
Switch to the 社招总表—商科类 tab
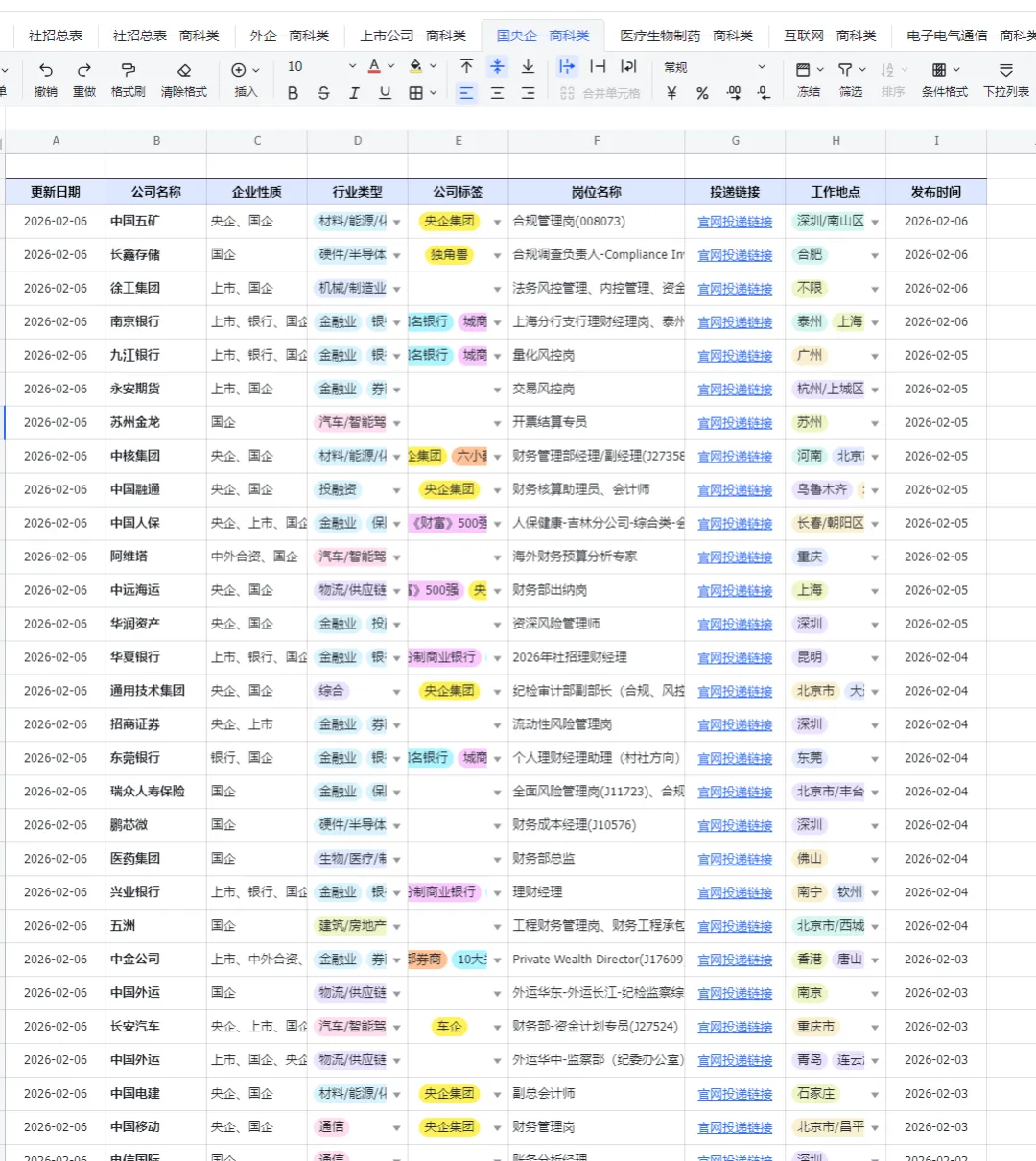point(166,36)
